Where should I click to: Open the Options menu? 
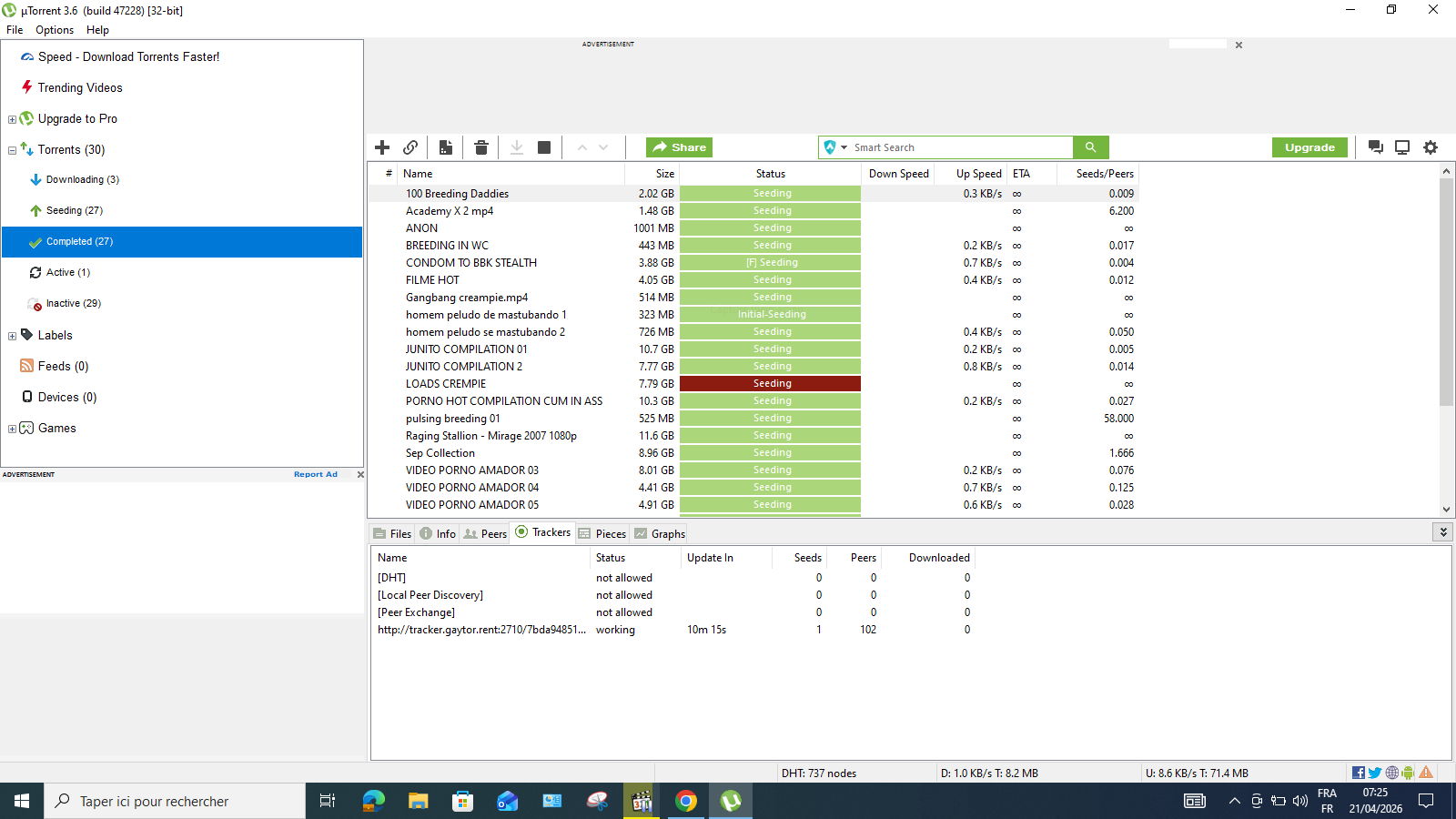[55, 30]
